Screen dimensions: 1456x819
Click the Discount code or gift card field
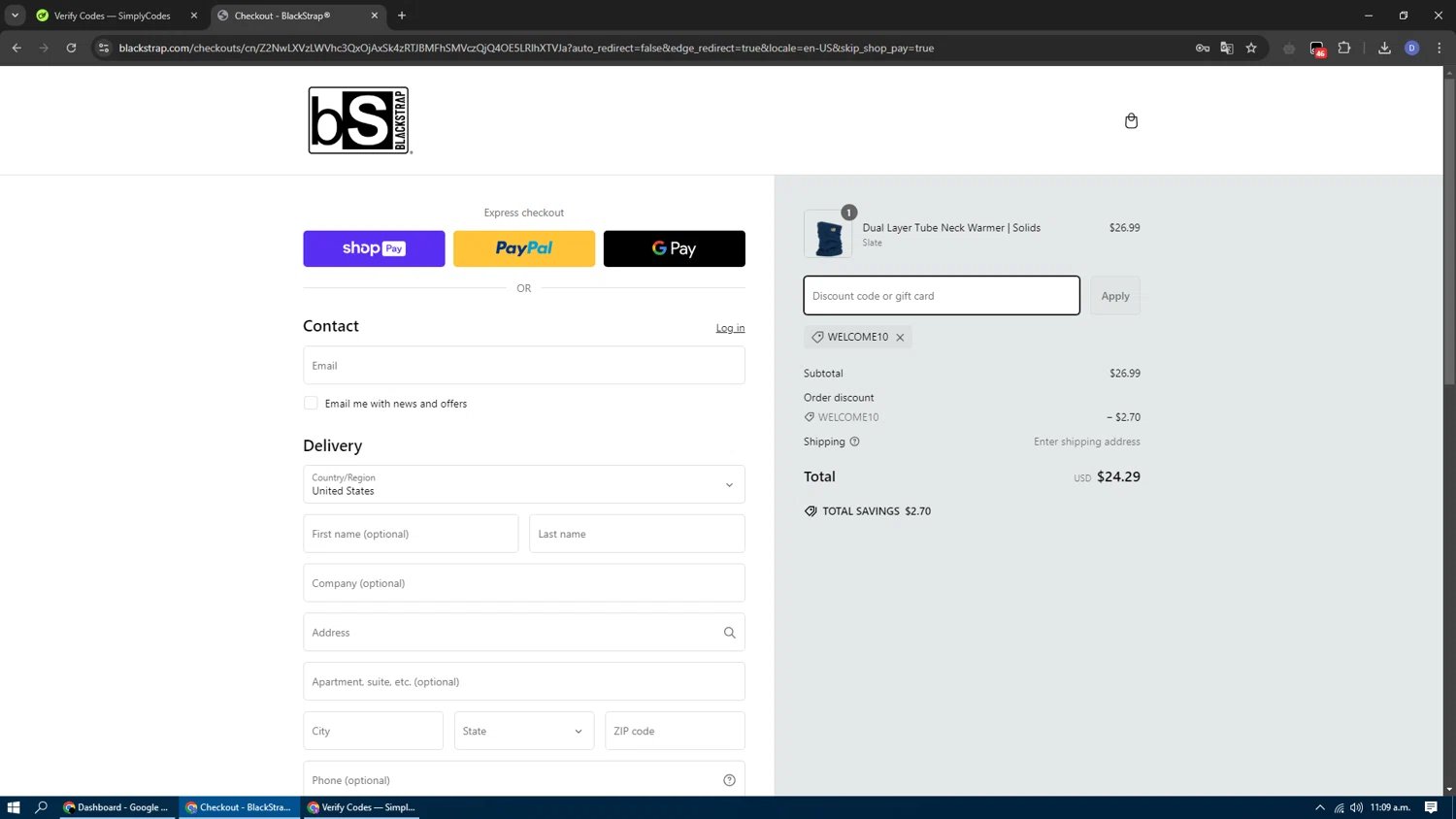tap(942, 296)
